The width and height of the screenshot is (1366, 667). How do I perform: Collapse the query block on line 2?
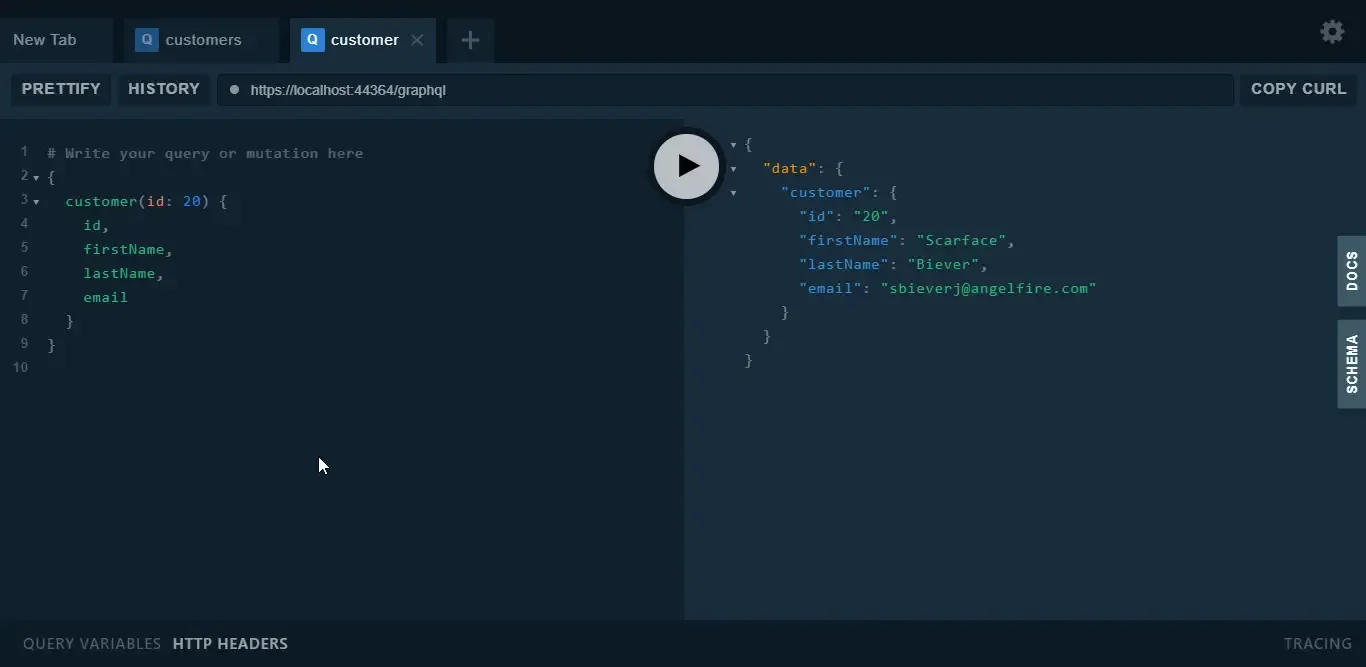click(x=34, y=177)
